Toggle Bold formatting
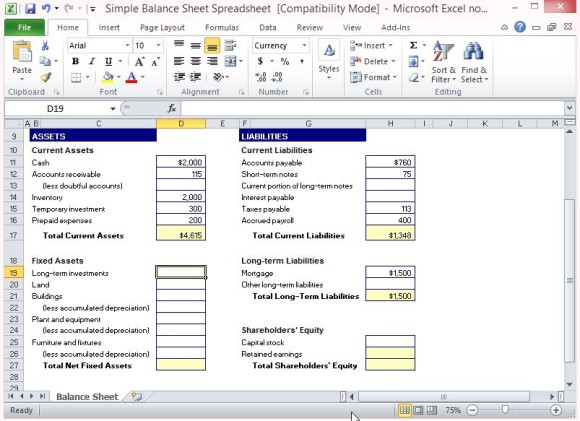This screenshot has height=421, width=580. coord(75,61)
